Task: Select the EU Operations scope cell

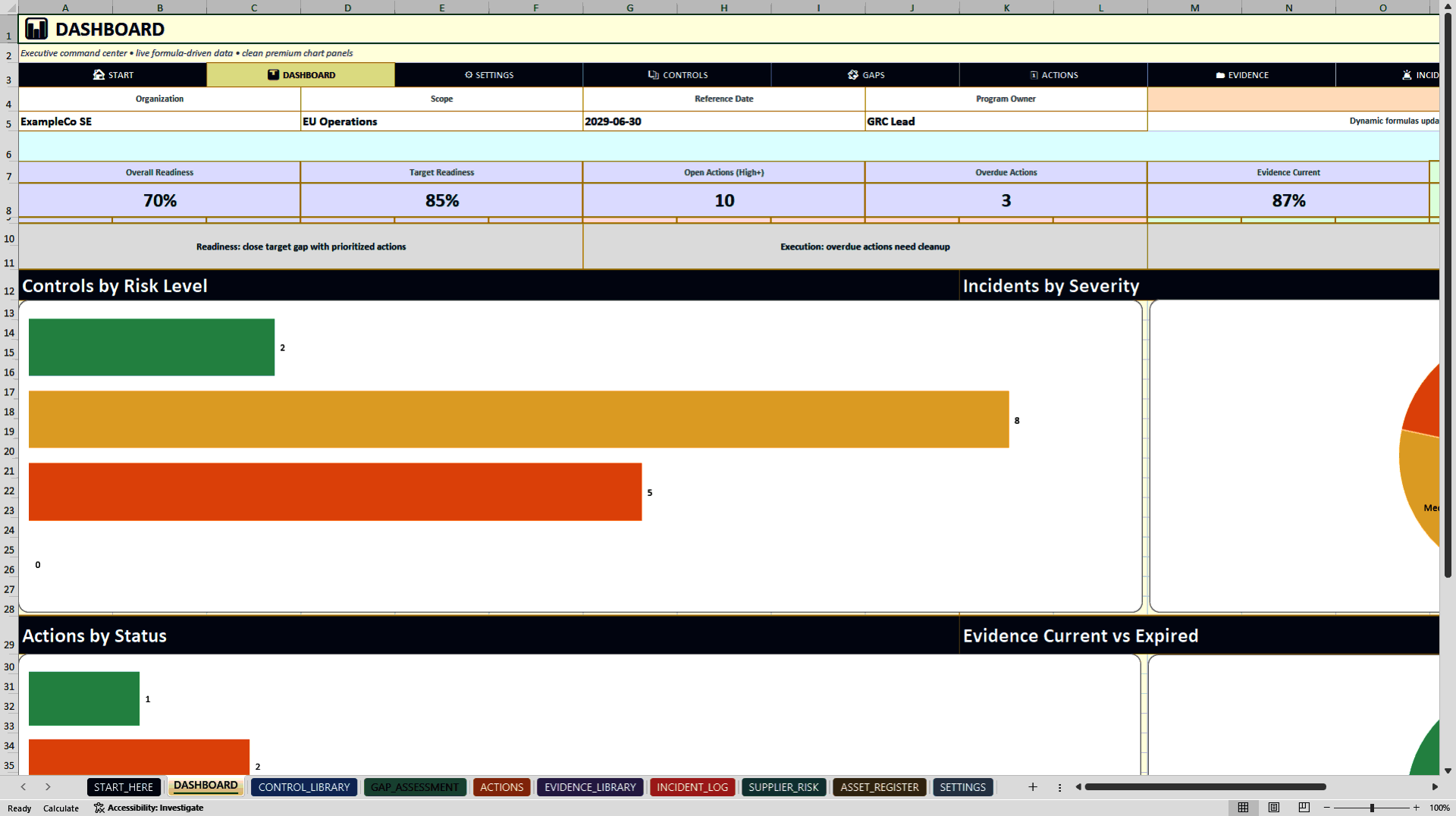Action: 441,121
